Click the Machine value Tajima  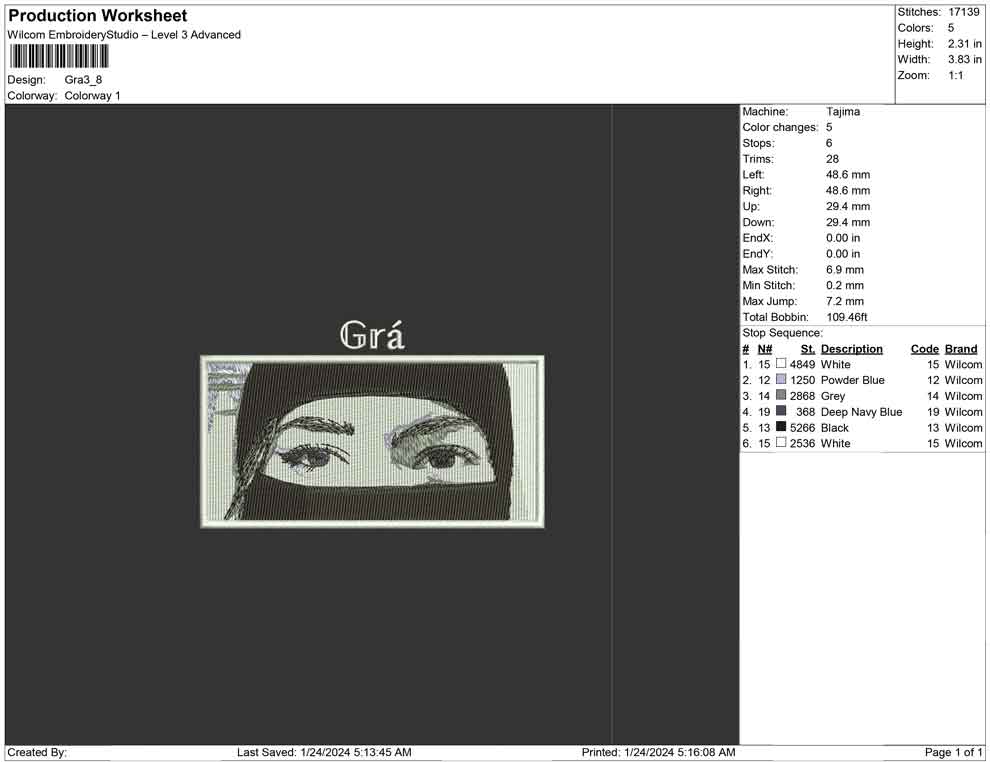point(843,112)
